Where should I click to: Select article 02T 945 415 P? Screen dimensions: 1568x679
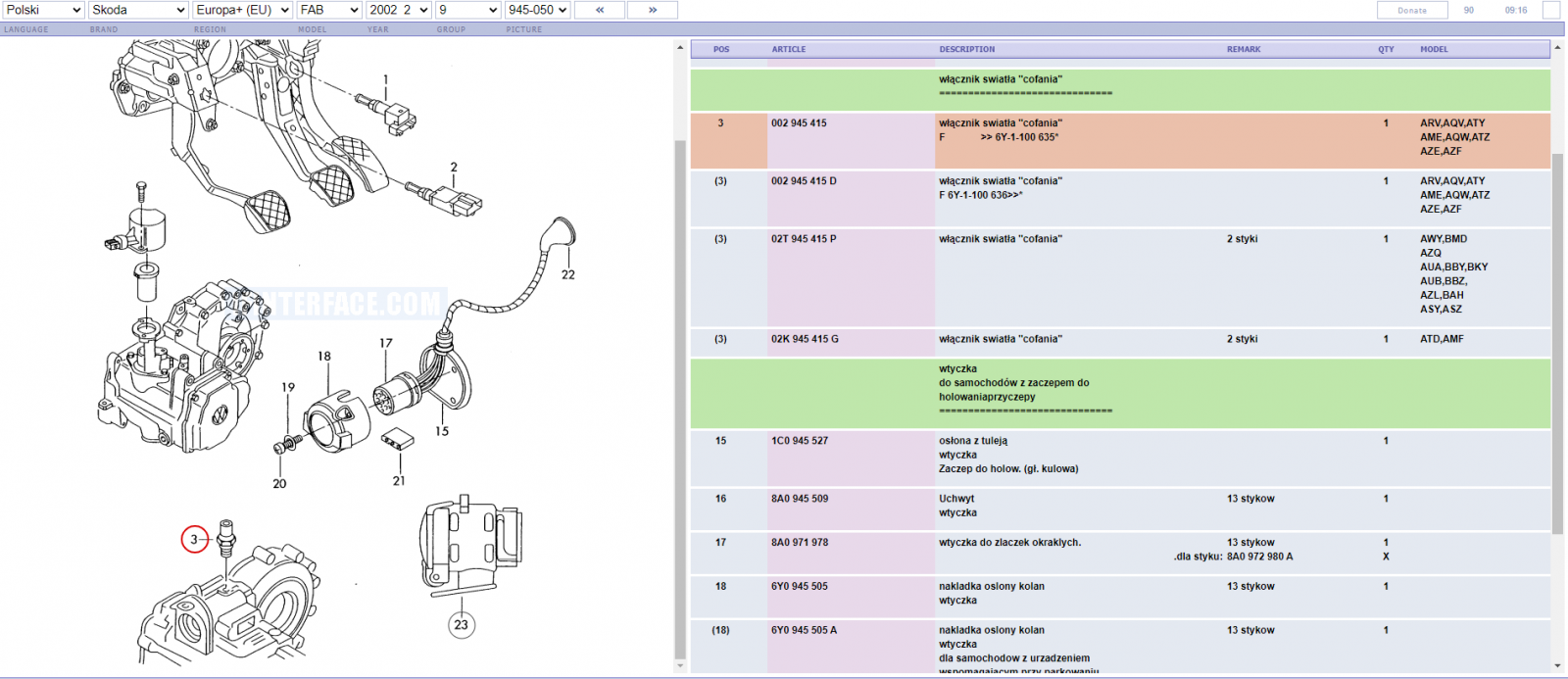(804, 239)
